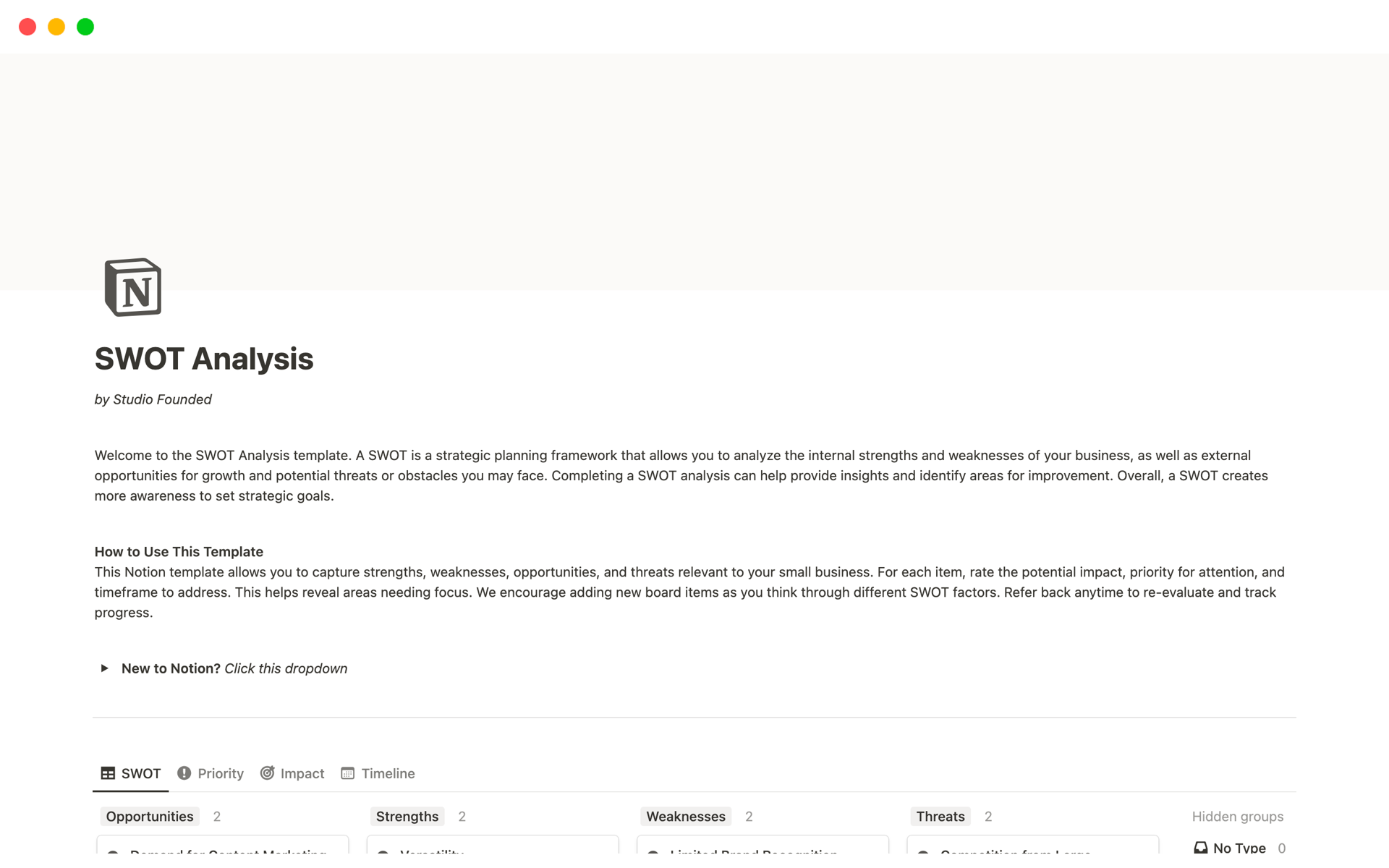Expand the New to Notion dropdown triangle
1389x868 pixels.
point(104,668)
